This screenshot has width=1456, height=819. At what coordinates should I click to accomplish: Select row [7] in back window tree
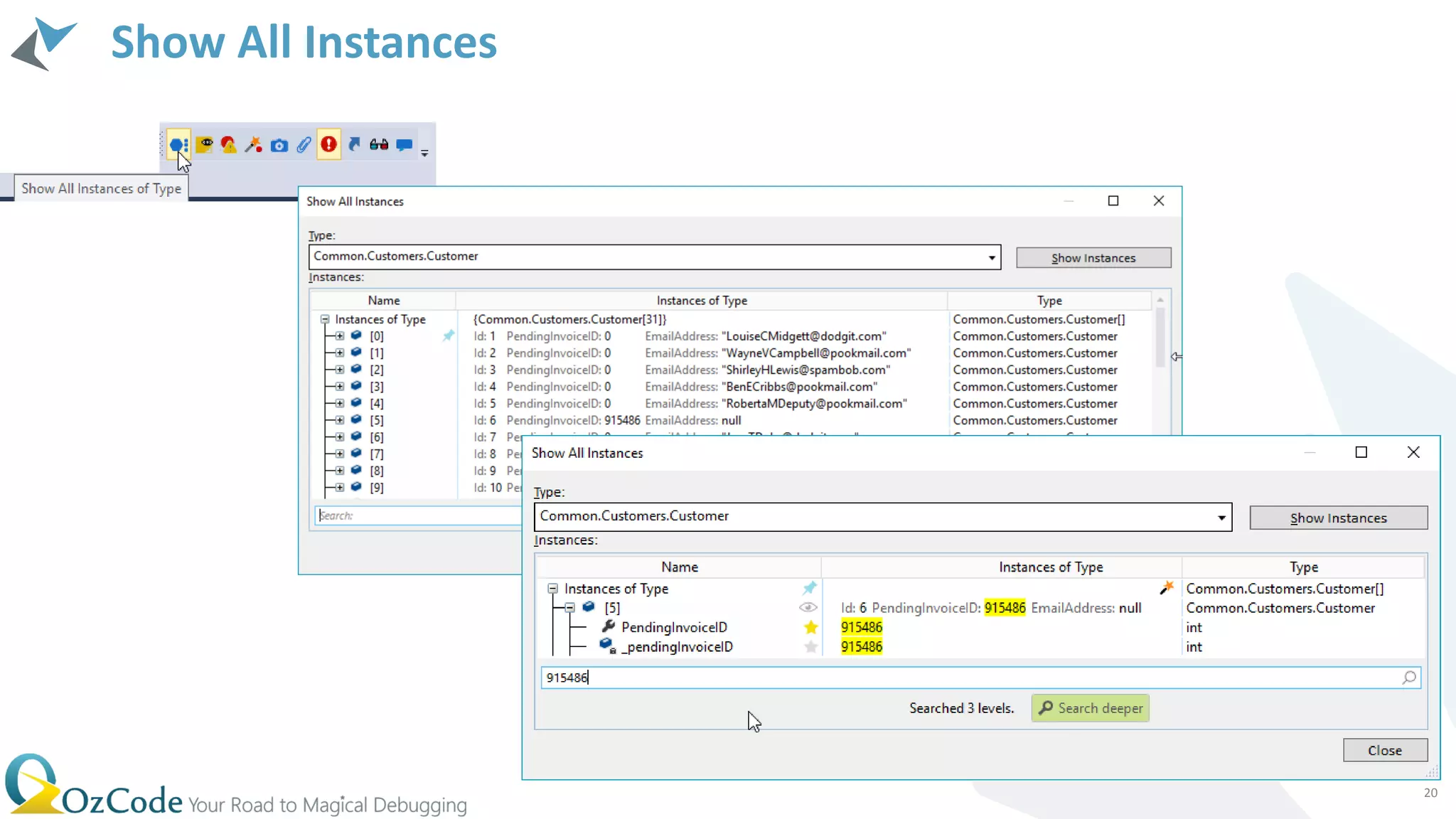click(377, 454)
